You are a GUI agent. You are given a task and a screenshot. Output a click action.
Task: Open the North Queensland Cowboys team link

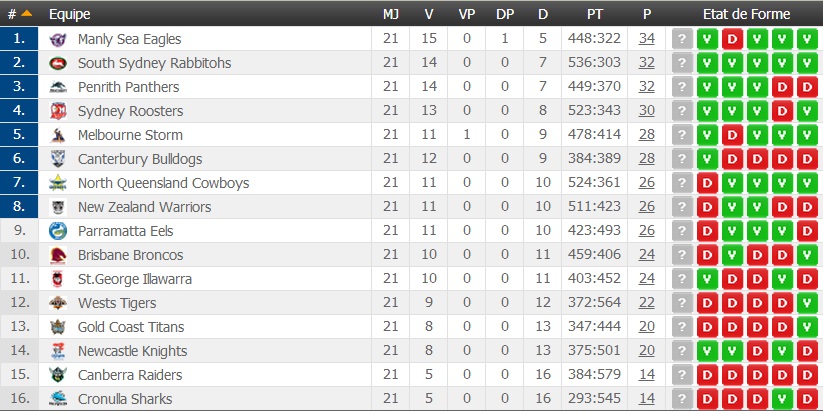pyautogui.click(x=163, y=183)
